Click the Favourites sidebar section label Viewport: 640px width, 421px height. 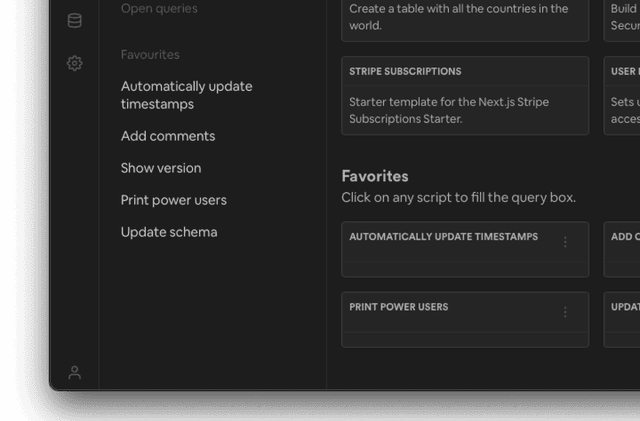coord(150,55)
